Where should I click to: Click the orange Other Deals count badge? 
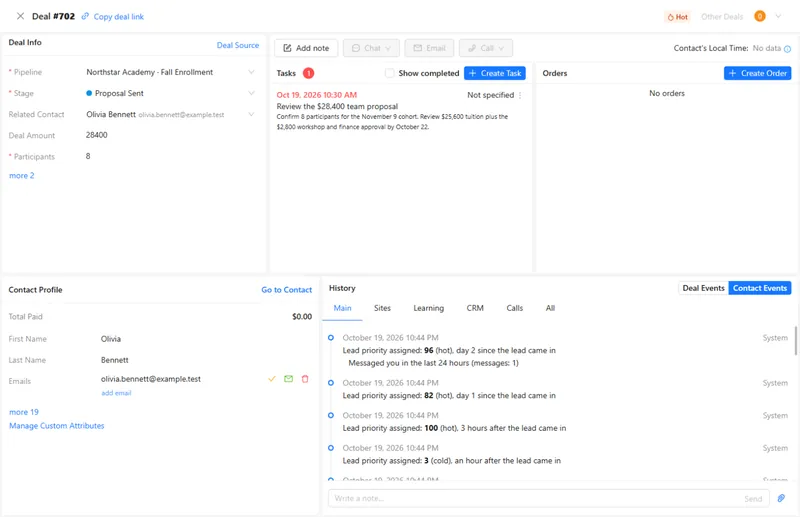coord(760,16)
